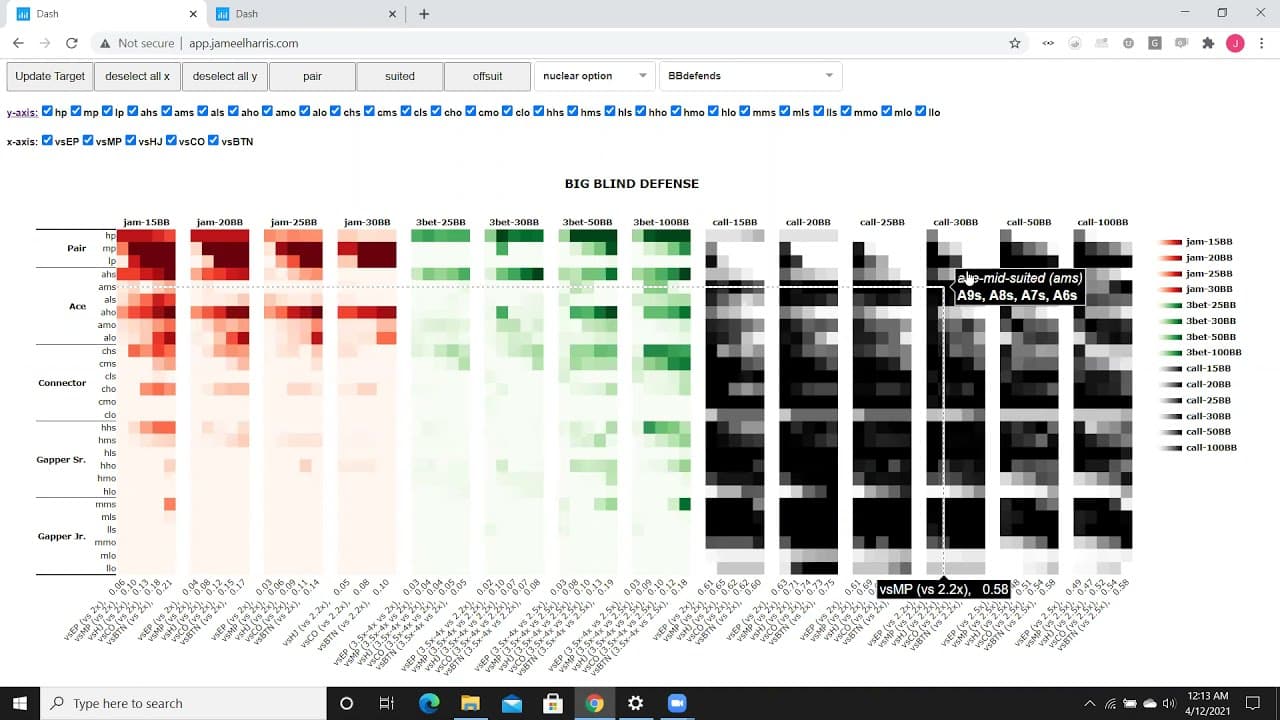Open the Chrome extensions puzzle icon
This screenshot has width=1280, height=720.
point(1208,43)
